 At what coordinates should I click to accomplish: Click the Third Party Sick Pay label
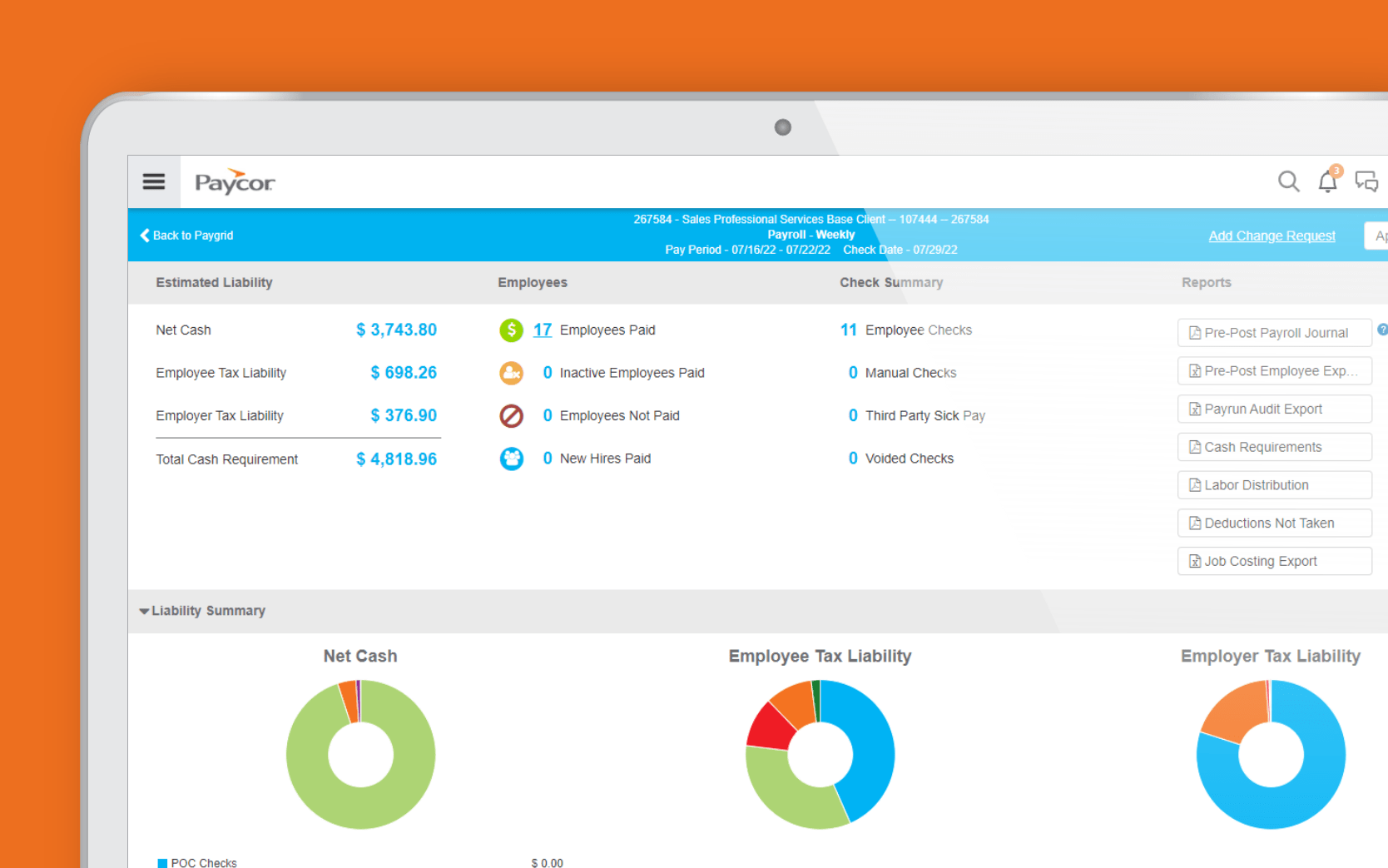click(925, 415)
